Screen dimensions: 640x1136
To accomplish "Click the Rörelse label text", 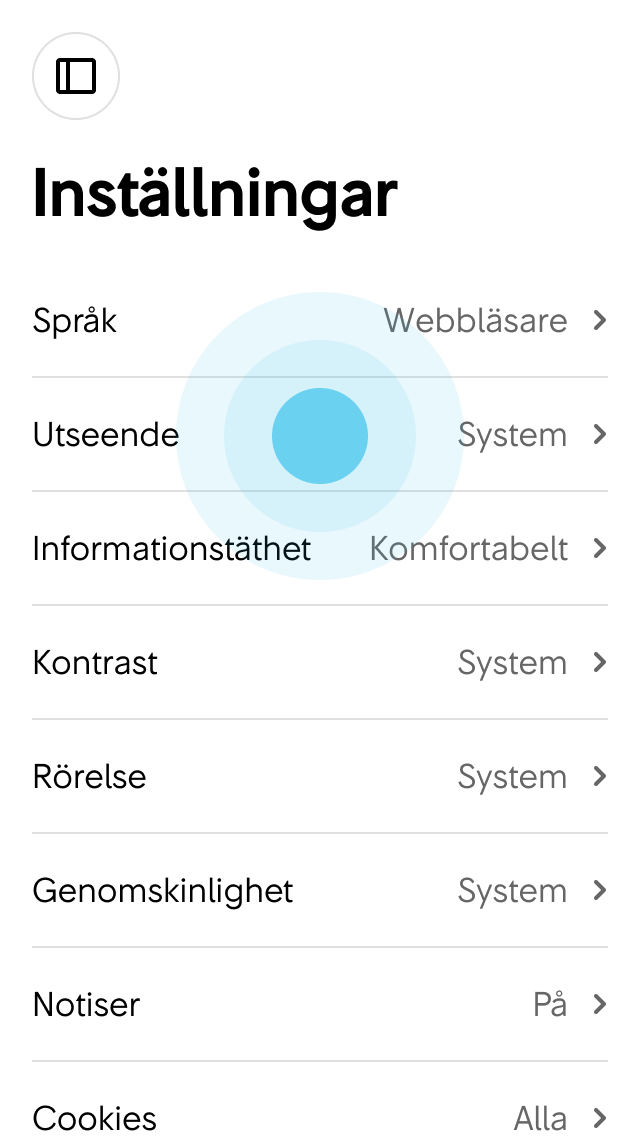I will click(x=89, y=777).
